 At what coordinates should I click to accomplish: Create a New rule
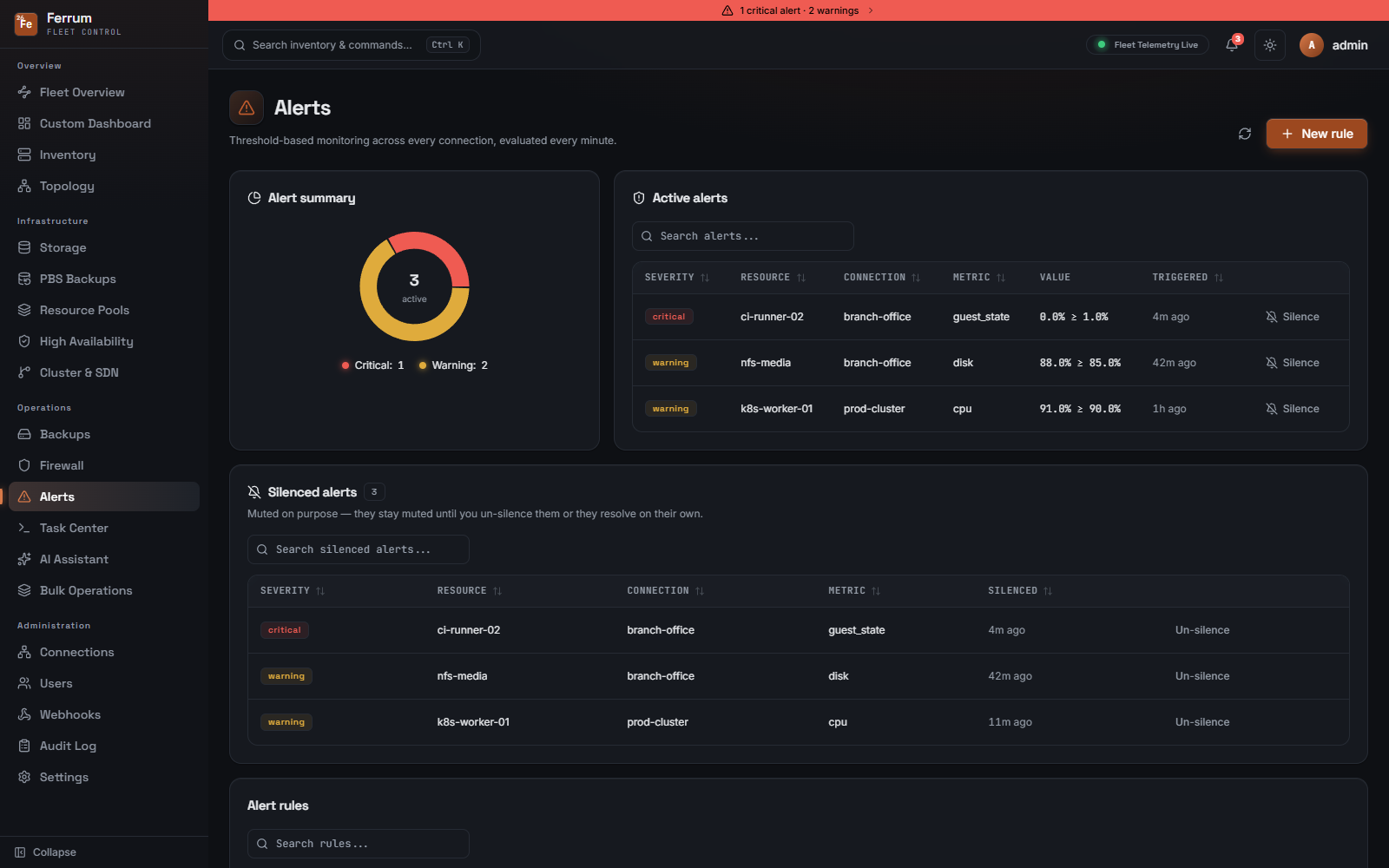point(1316,134)
